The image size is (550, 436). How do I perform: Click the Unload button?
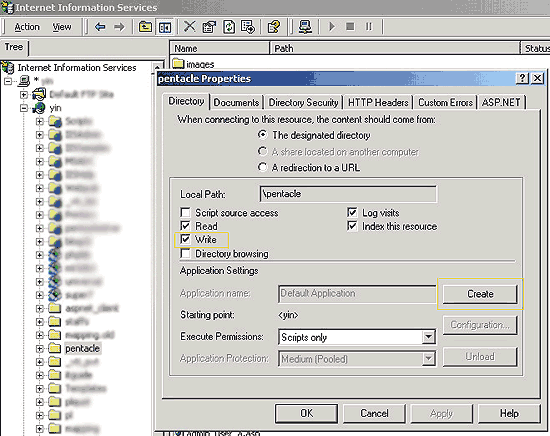(x=480, y=357)
